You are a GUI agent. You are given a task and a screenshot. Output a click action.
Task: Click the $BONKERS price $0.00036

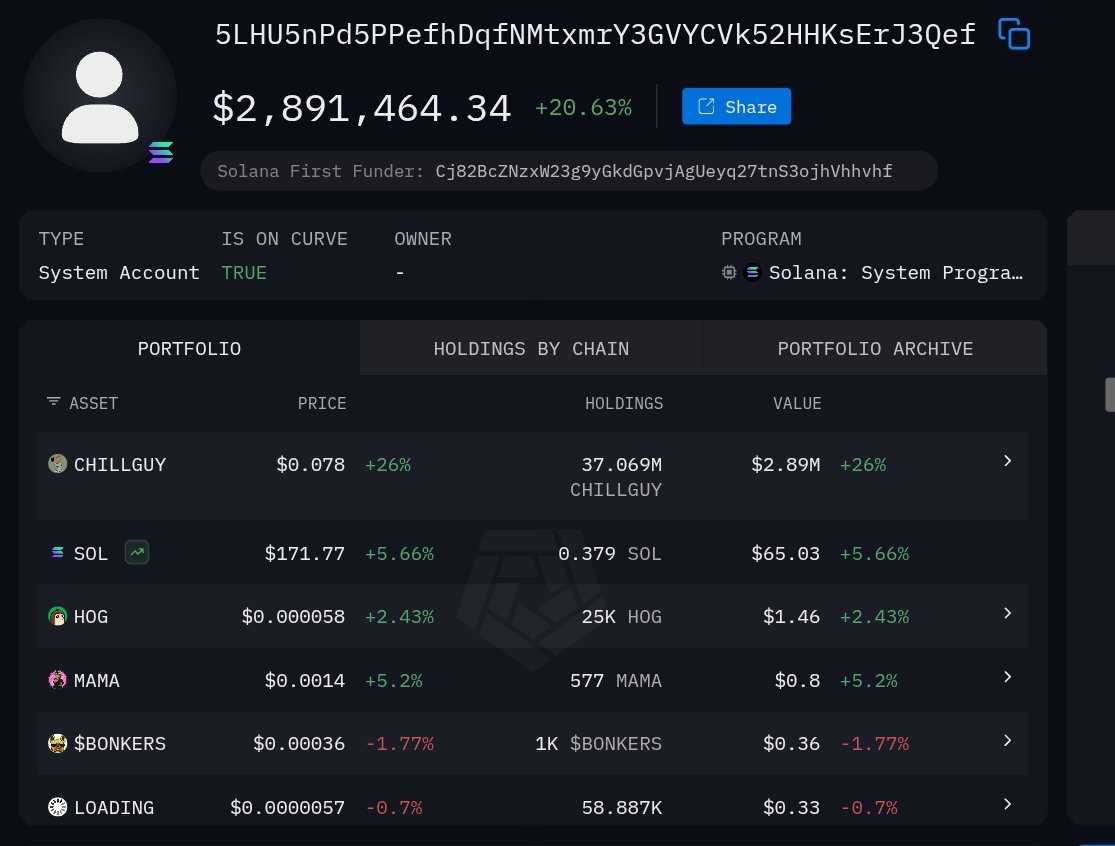[x=299, y=744]
